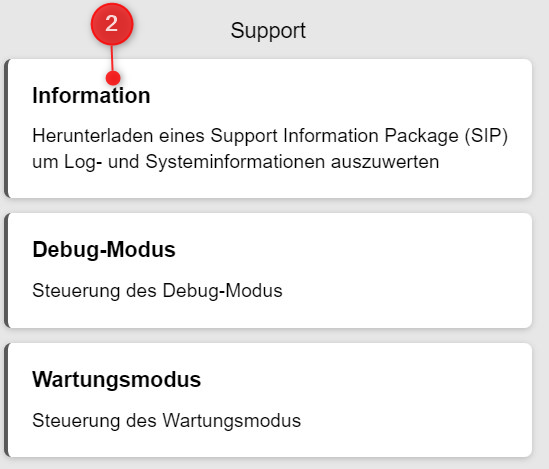This screenshot has width=549, height=469.
Task: Open the Wartungsmodus card heading
Action: (116, 379)
